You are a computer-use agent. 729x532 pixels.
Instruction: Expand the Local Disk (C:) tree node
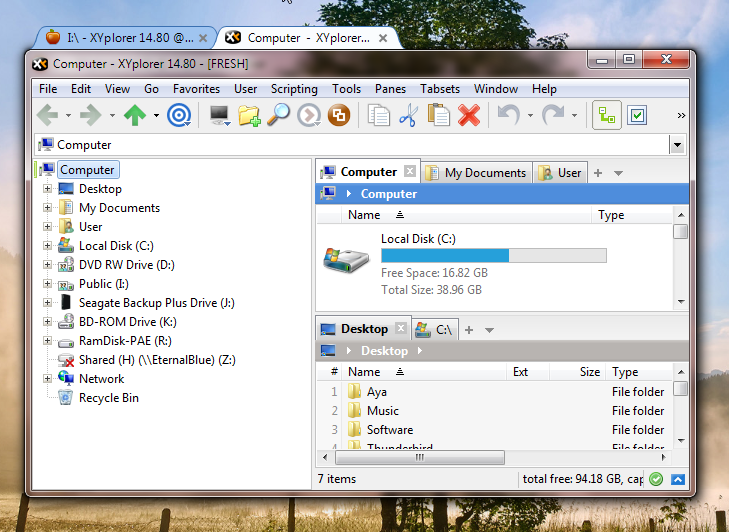(x=46, y=246)
